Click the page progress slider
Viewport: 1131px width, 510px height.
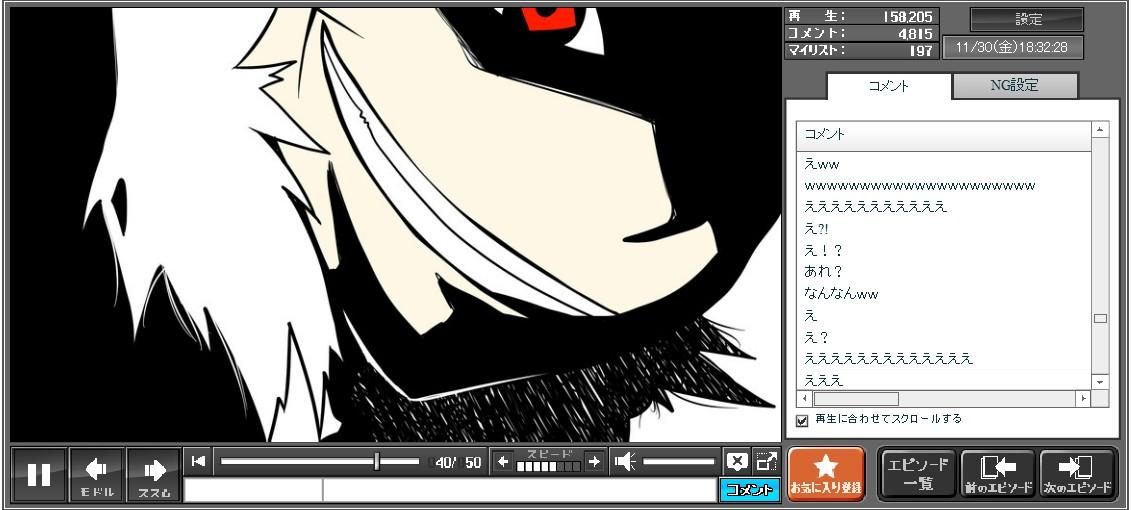[x=319, y=462]
